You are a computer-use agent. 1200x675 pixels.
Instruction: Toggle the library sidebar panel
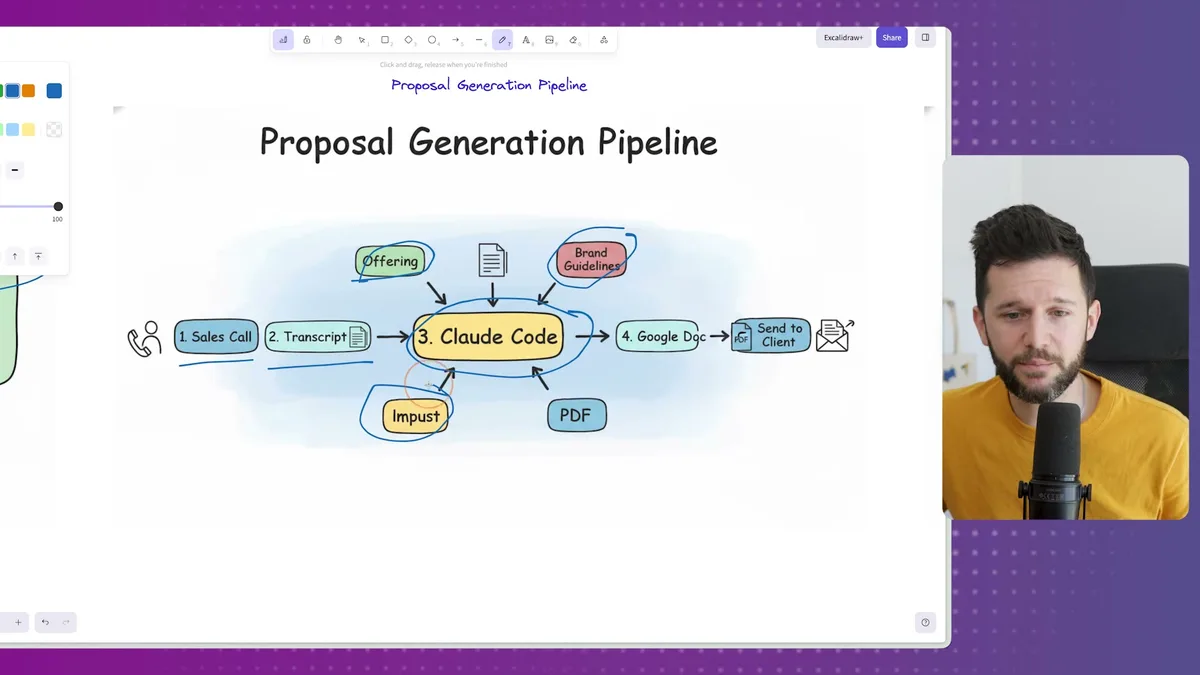click(925, 37)
